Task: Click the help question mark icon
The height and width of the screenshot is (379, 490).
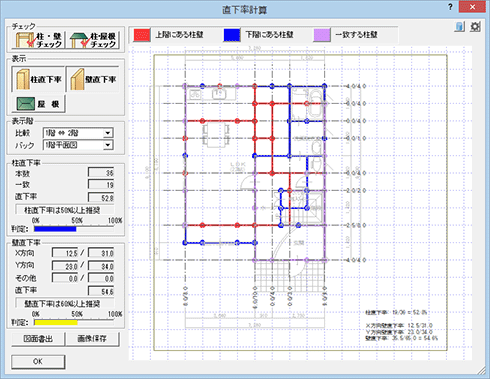Action: [450, 7]
